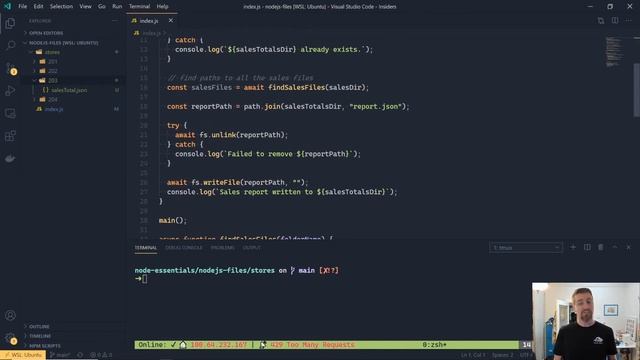Click the webcam video overlay
Image resolution: width=640 pixels, height=360 pixels.
[586, 321]
